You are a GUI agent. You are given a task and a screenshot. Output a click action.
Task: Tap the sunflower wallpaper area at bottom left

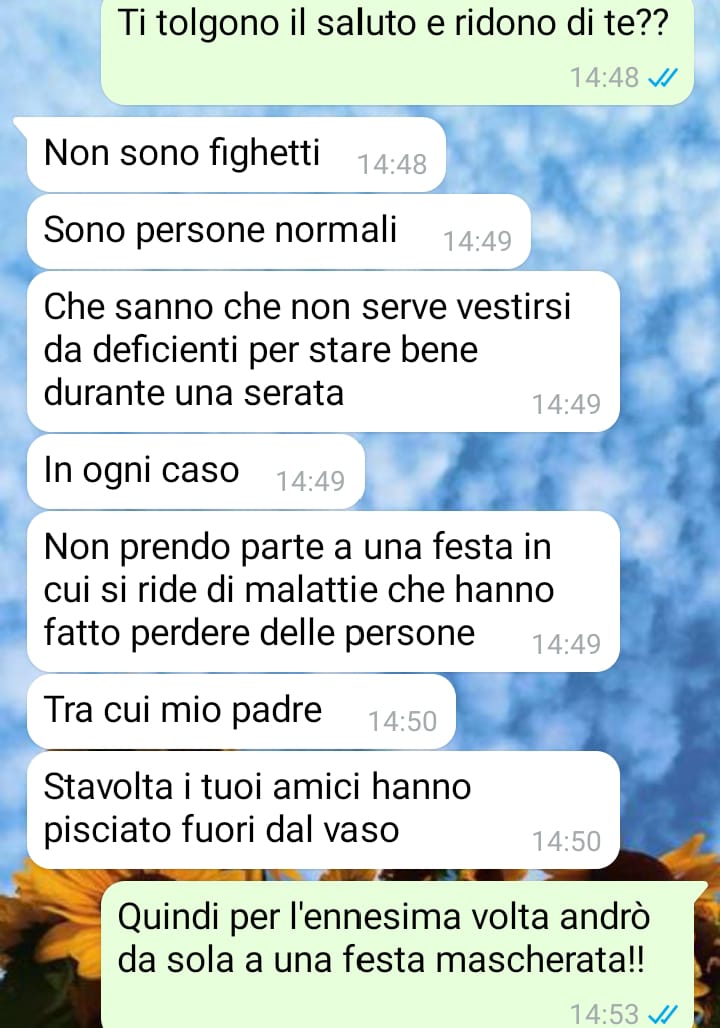49,951
